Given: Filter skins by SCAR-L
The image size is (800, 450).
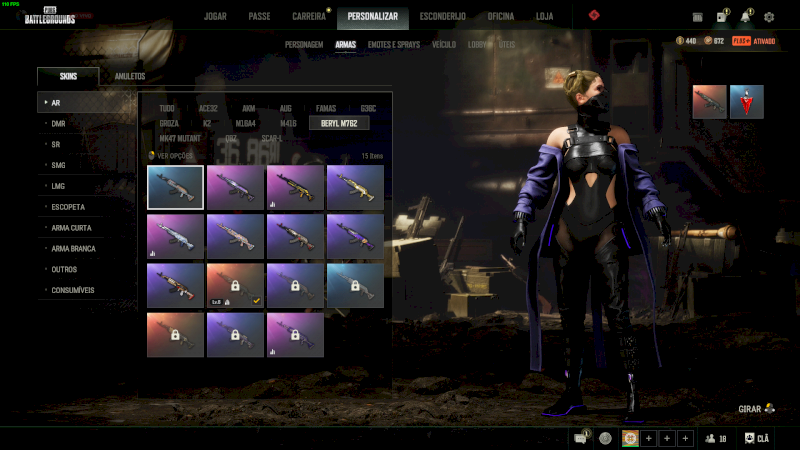Looking at the screenshot, I should 271,138.
